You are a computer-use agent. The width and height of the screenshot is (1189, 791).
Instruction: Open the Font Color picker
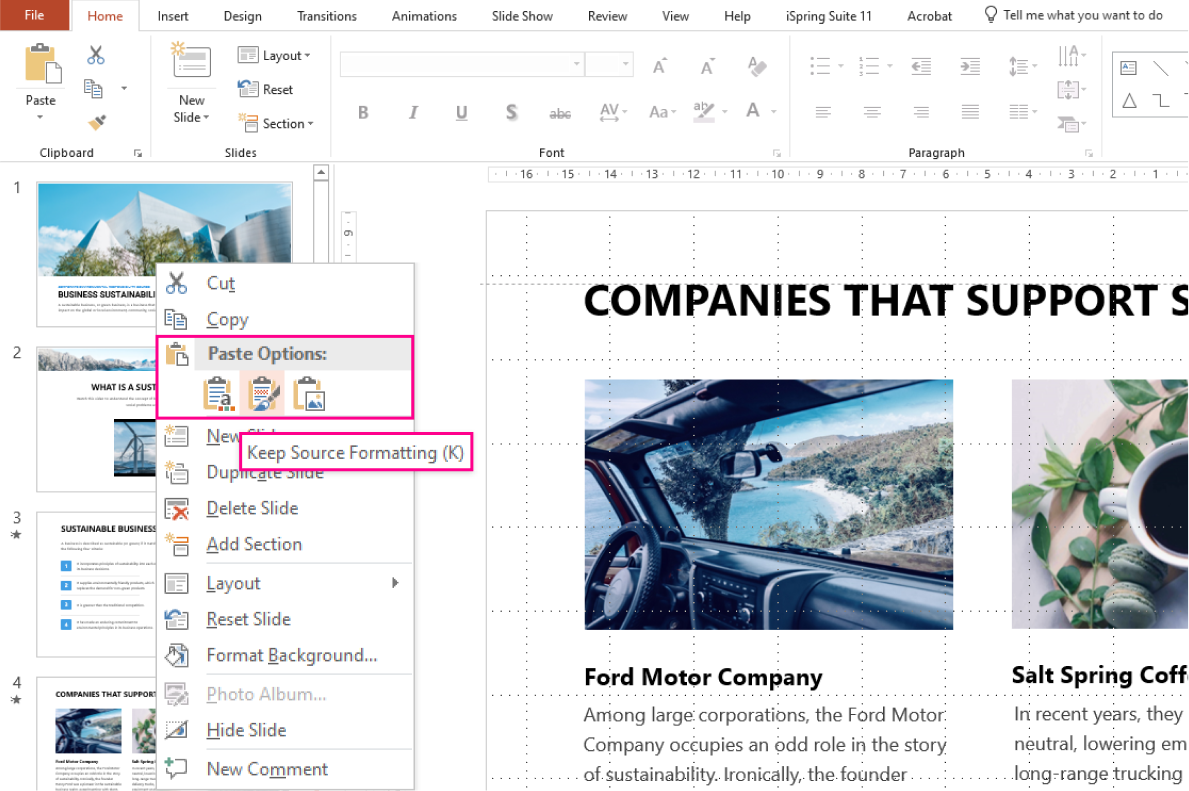click(761, 111)
